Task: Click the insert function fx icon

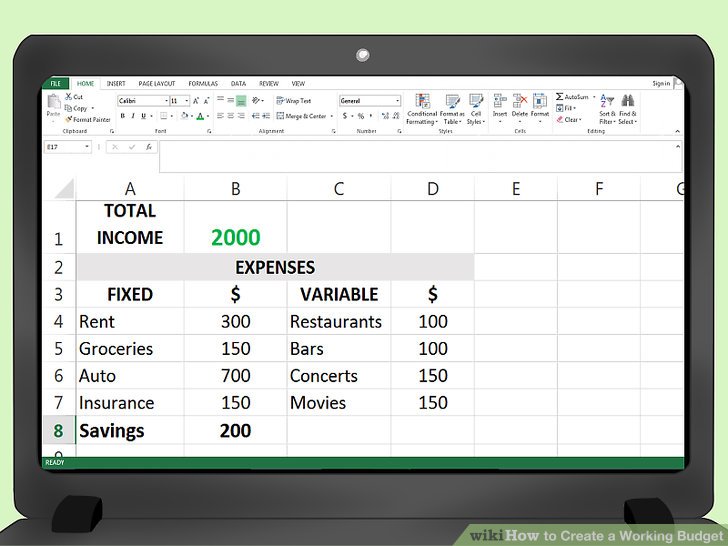Action: [x=149, y=147]
